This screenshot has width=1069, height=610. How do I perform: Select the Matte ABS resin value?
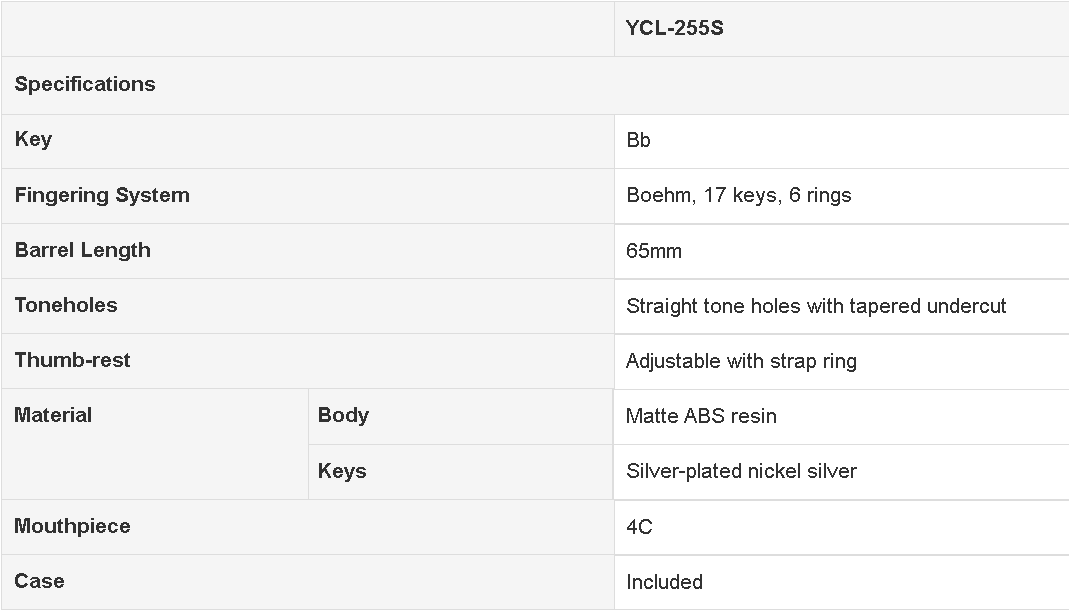(702, 416)
